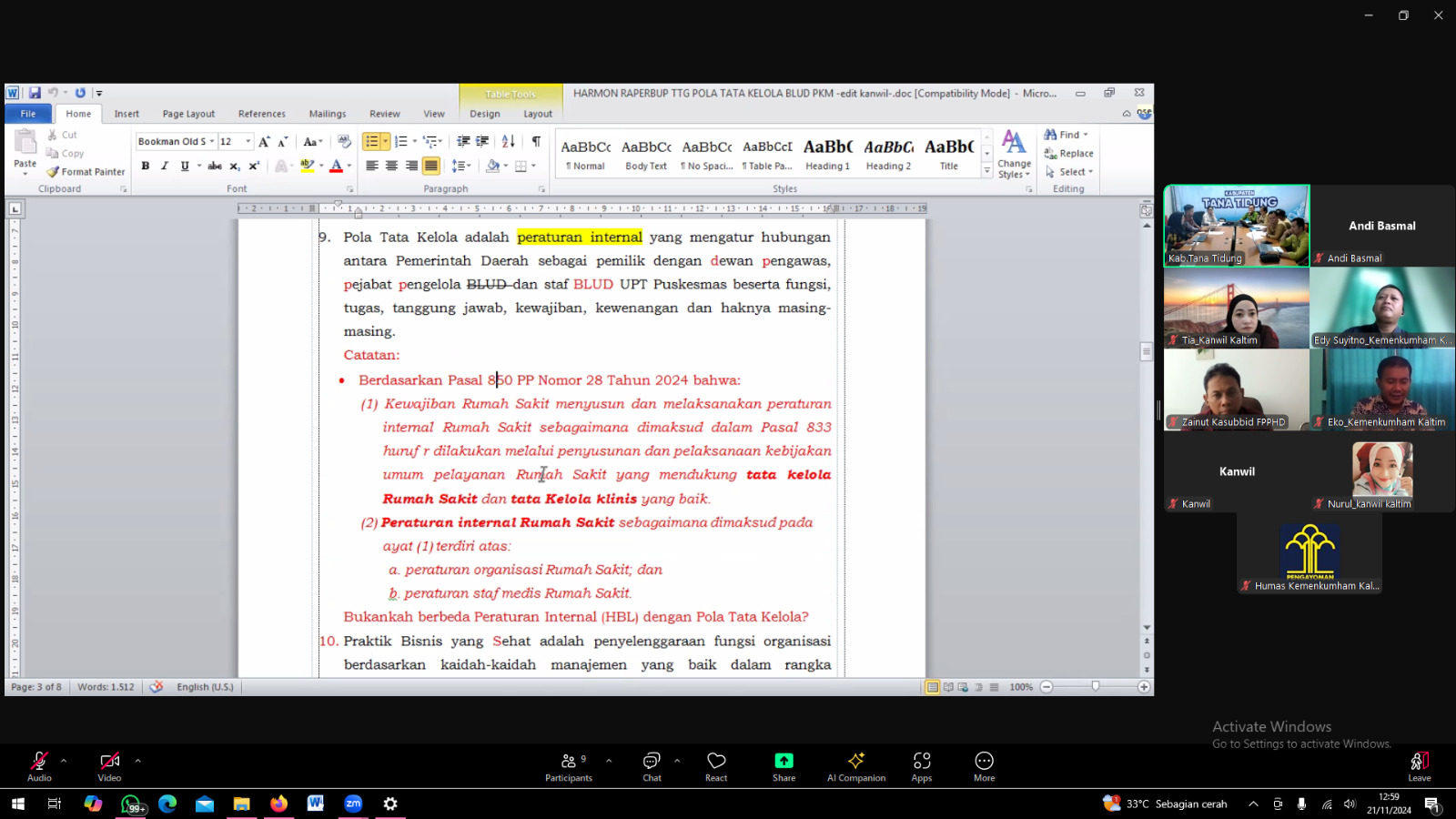This screenshot has width=1456, height=819.
Task: Click English (U.S.) language in status bar
Action: pyautogui.click(x=205, y=687)
